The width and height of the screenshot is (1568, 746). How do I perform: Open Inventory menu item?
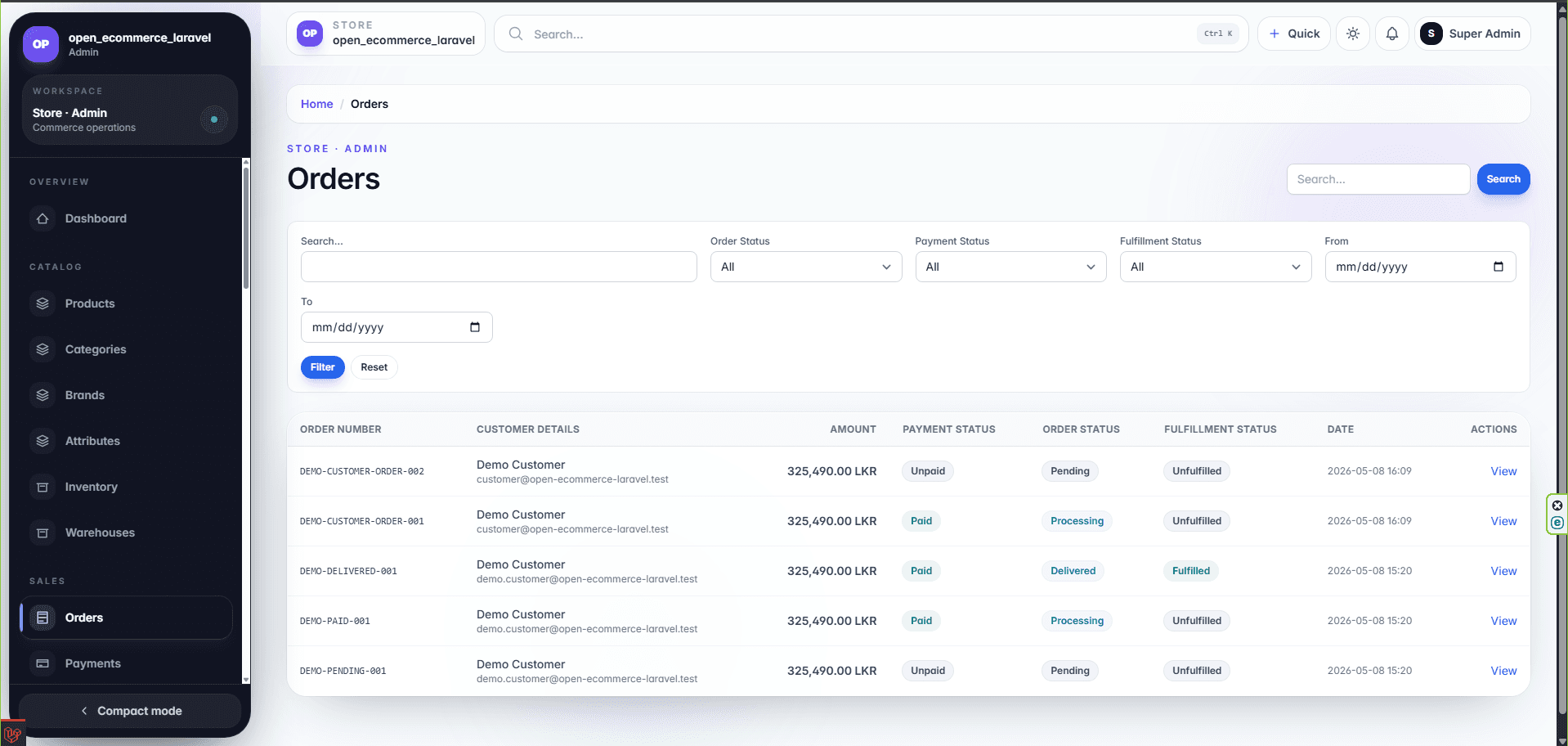(x=126, y=487)
